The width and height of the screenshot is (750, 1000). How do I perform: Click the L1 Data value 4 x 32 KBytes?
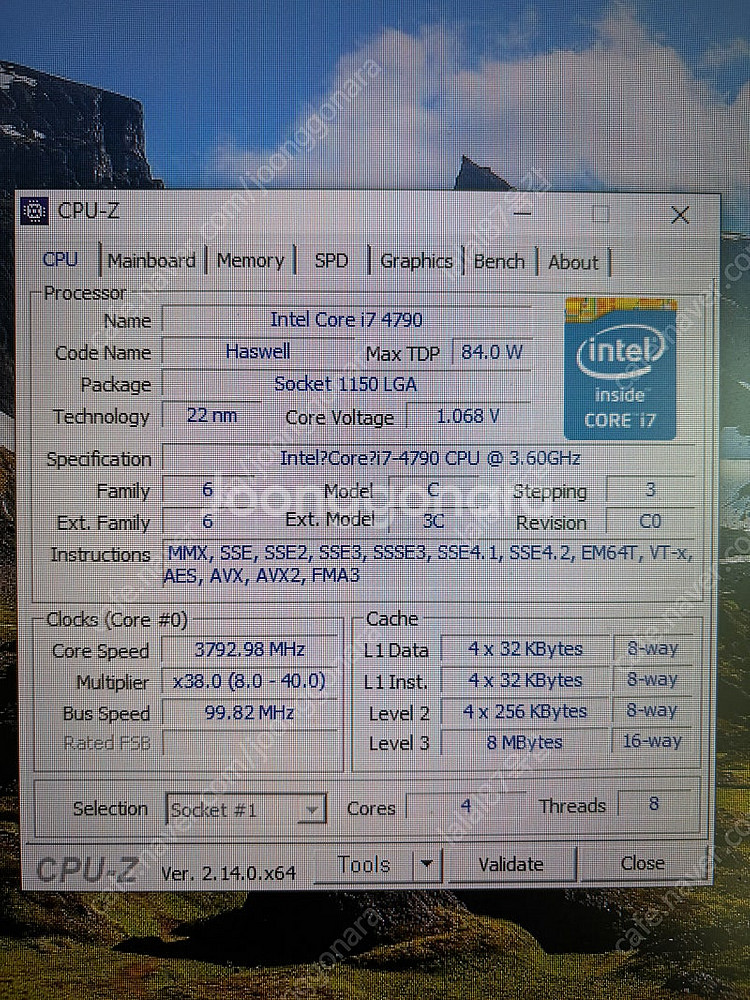click(526, 649)
